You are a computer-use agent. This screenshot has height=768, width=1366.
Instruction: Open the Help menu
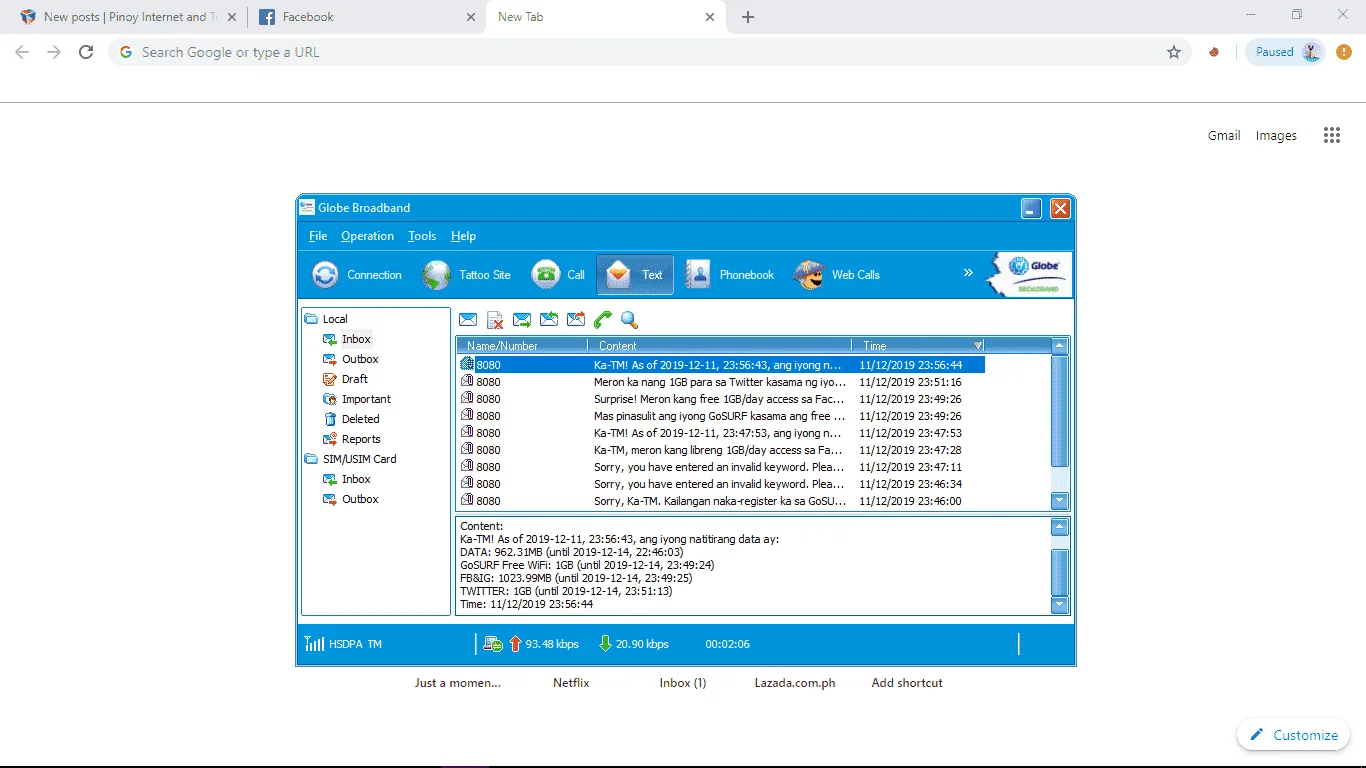click(463, 236)
